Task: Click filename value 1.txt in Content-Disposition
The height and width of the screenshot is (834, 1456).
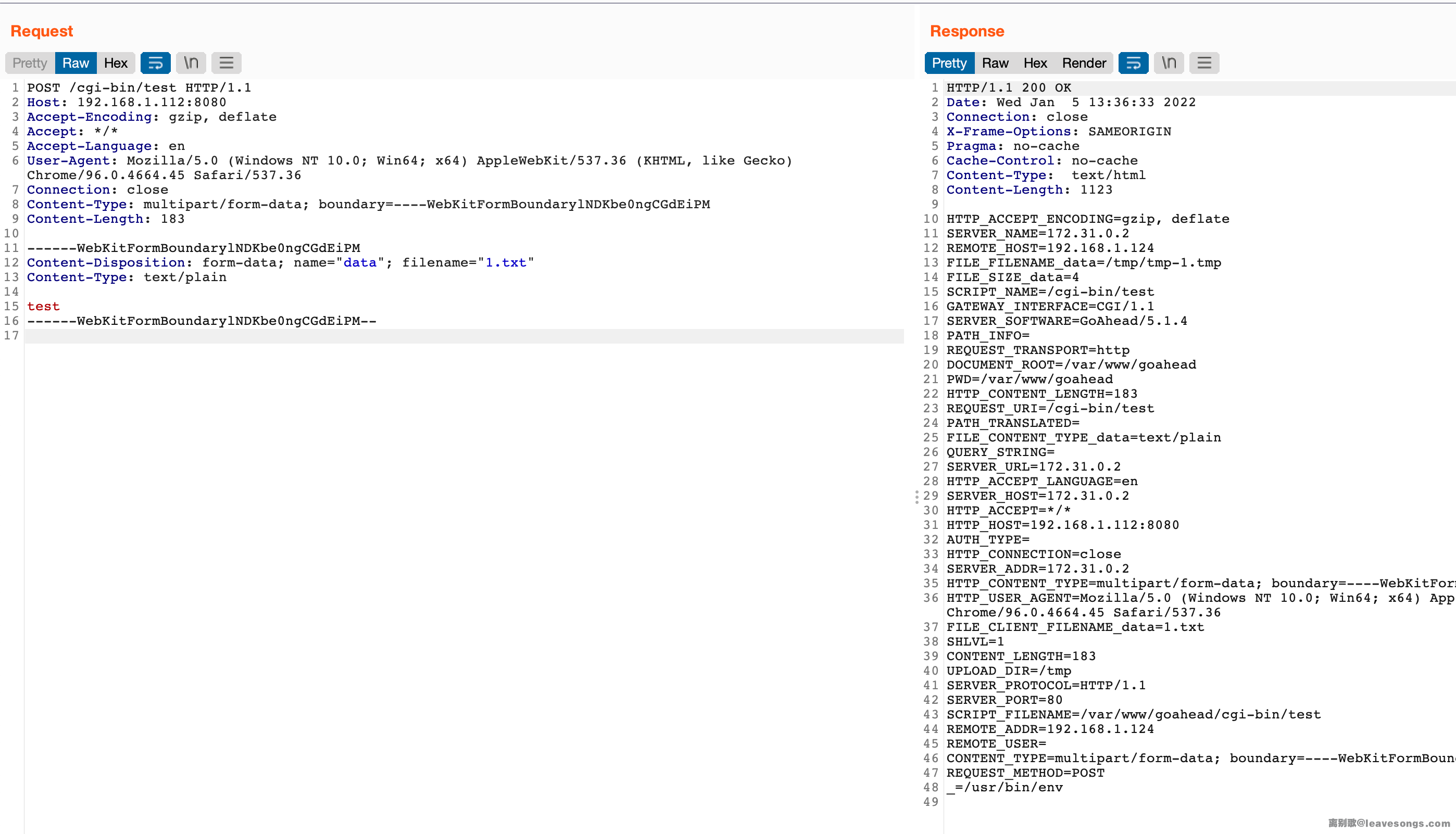Action: click(505, 263)
